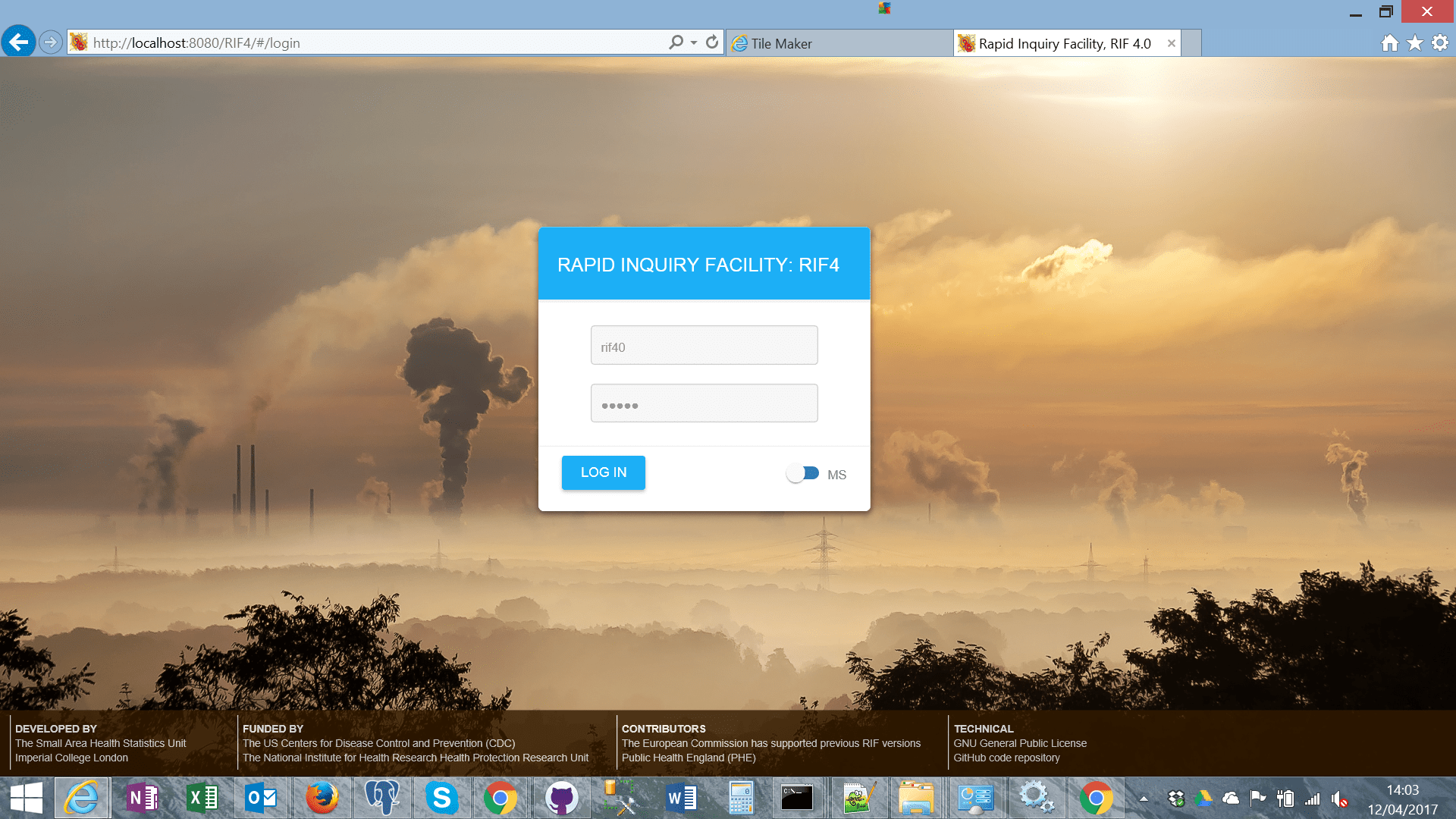Click Internet Explorer taskbar icon
Viewport: 1456px width, 819px height.
point(82,798)
